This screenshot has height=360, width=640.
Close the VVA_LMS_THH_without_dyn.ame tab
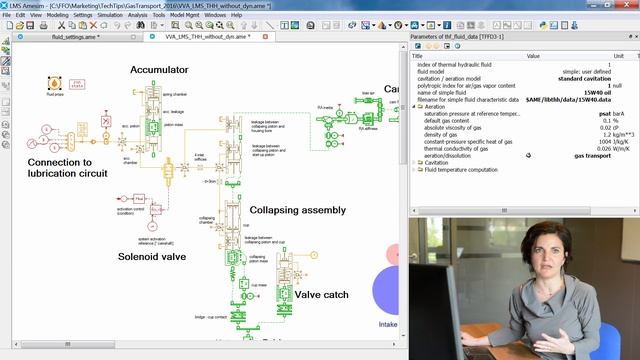coord(265,37)
